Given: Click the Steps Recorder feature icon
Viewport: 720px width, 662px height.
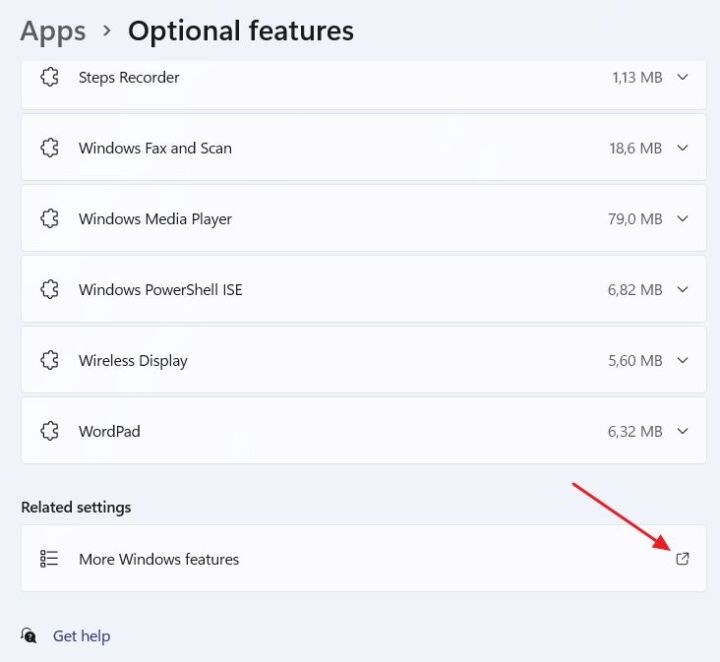Looking at the screenshot, I should pyautogui.click(x=49, y=77).
